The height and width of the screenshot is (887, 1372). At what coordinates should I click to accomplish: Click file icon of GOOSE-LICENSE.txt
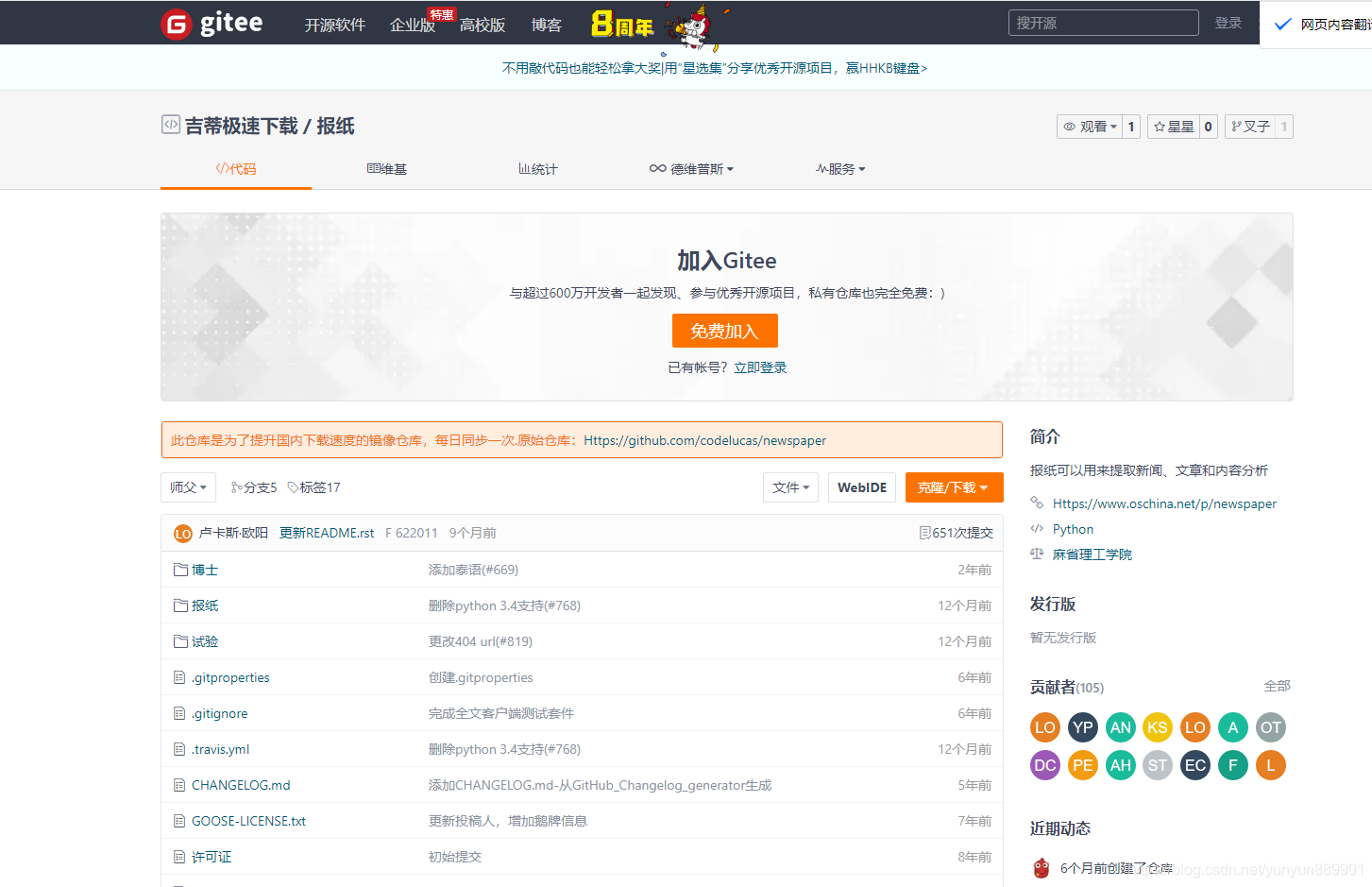coord(179,821)
